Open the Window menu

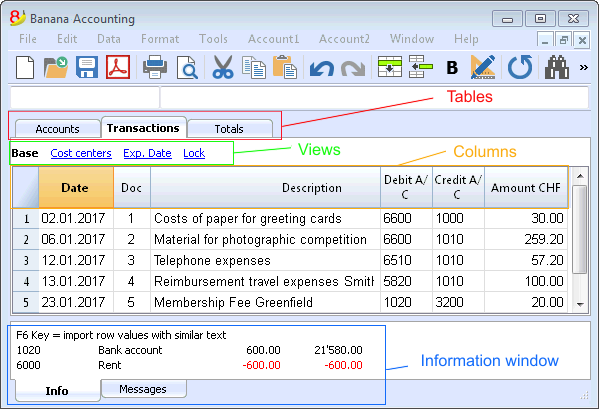point(412,39)
